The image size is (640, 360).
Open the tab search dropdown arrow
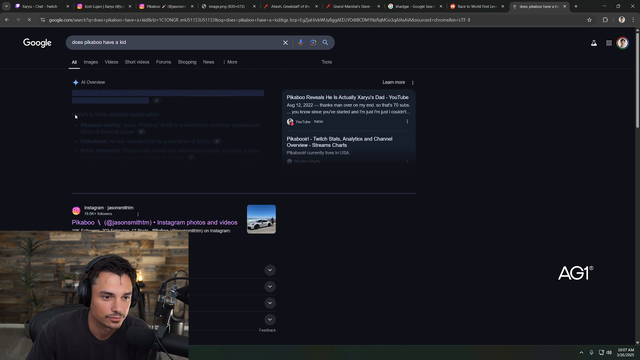click(x=6, y=6)
